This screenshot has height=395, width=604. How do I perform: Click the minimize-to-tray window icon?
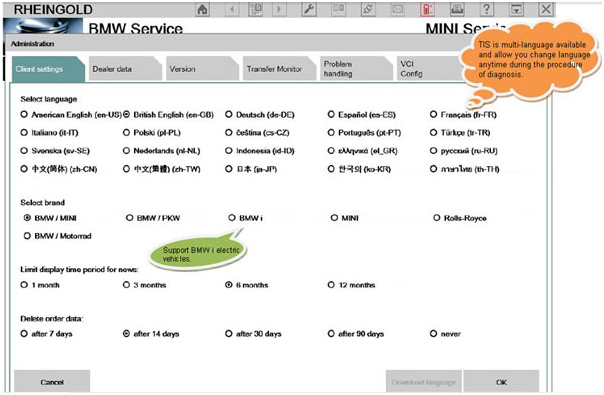point(516,9)
